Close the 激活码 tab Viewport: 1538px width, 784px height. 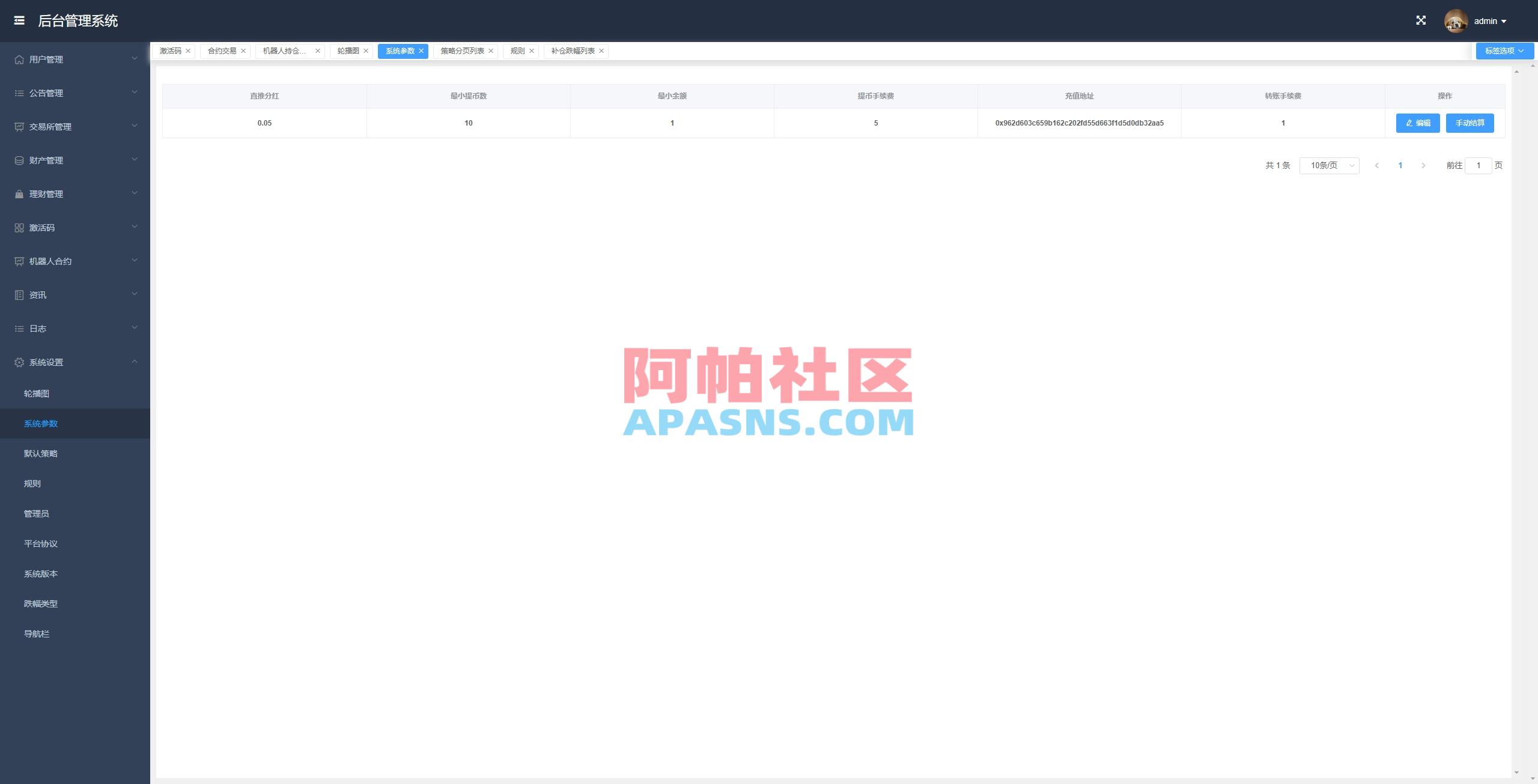point(187,50)
